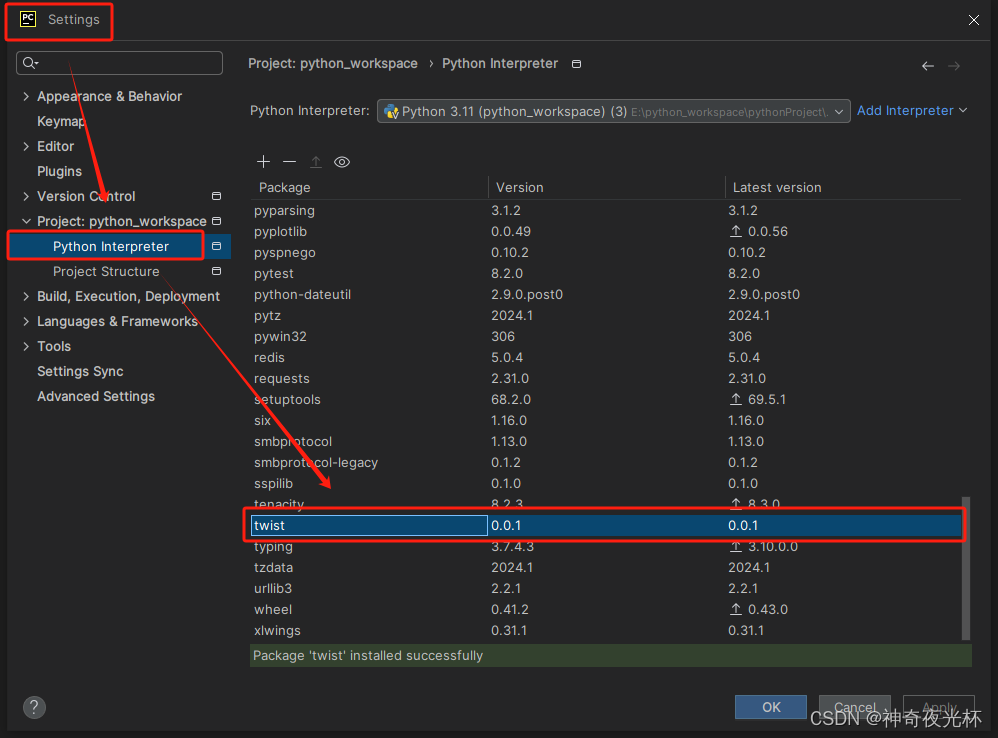Viewport: 998px width, 738px height.
Task: Collapse the Project: python_workspace node
Action: (26, 222)
